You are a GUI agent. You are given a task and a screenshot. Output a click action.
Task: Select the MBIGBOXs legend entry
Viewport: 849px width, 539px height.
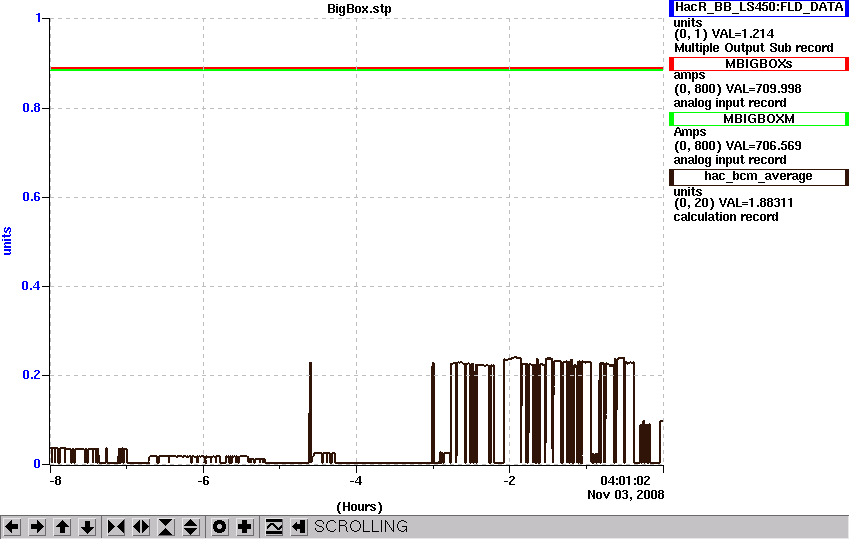(759, 64)
